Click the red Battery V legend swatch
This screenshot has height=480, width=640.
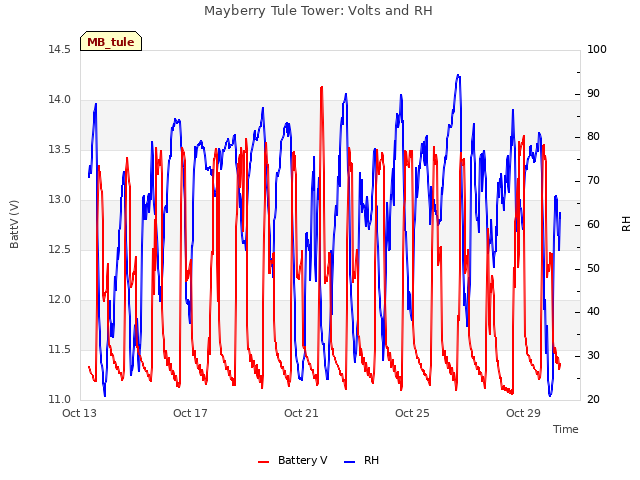264,462
